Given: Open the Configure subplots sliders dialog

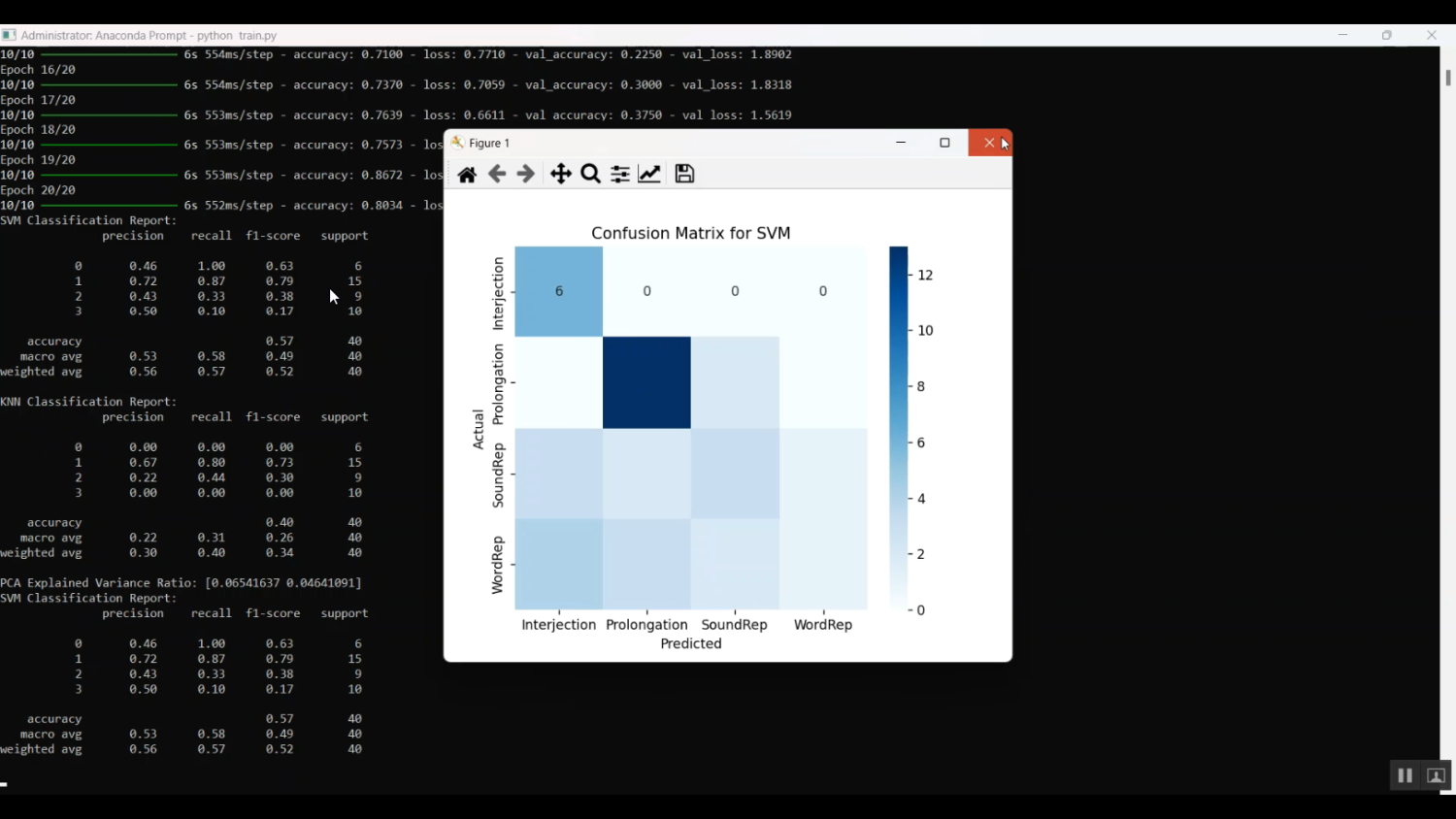Looking at the screenshot, I should coord(620,174).
